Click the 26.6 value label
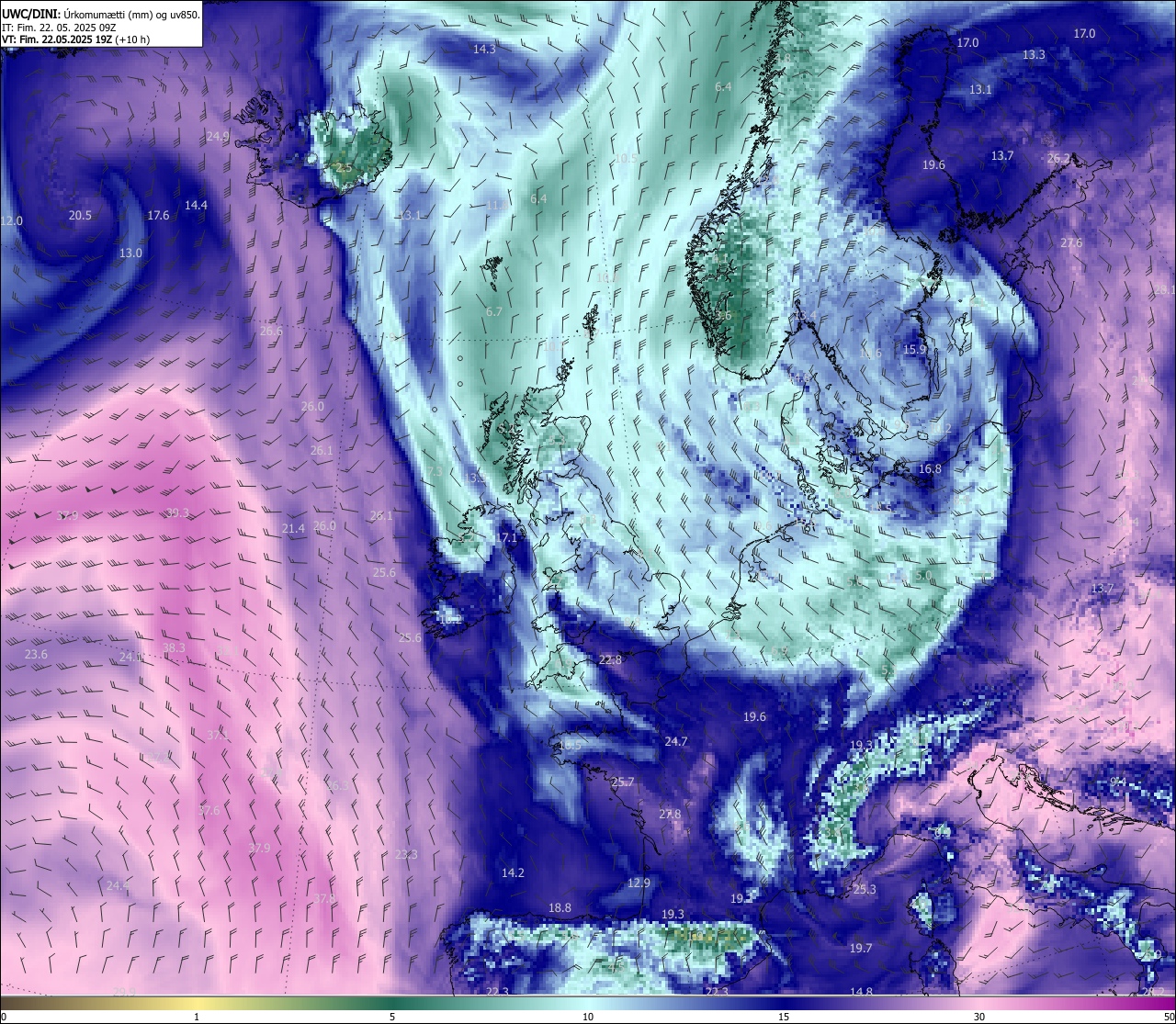The height and width of the screenshot is (1024, 1176). click(271, 332)
